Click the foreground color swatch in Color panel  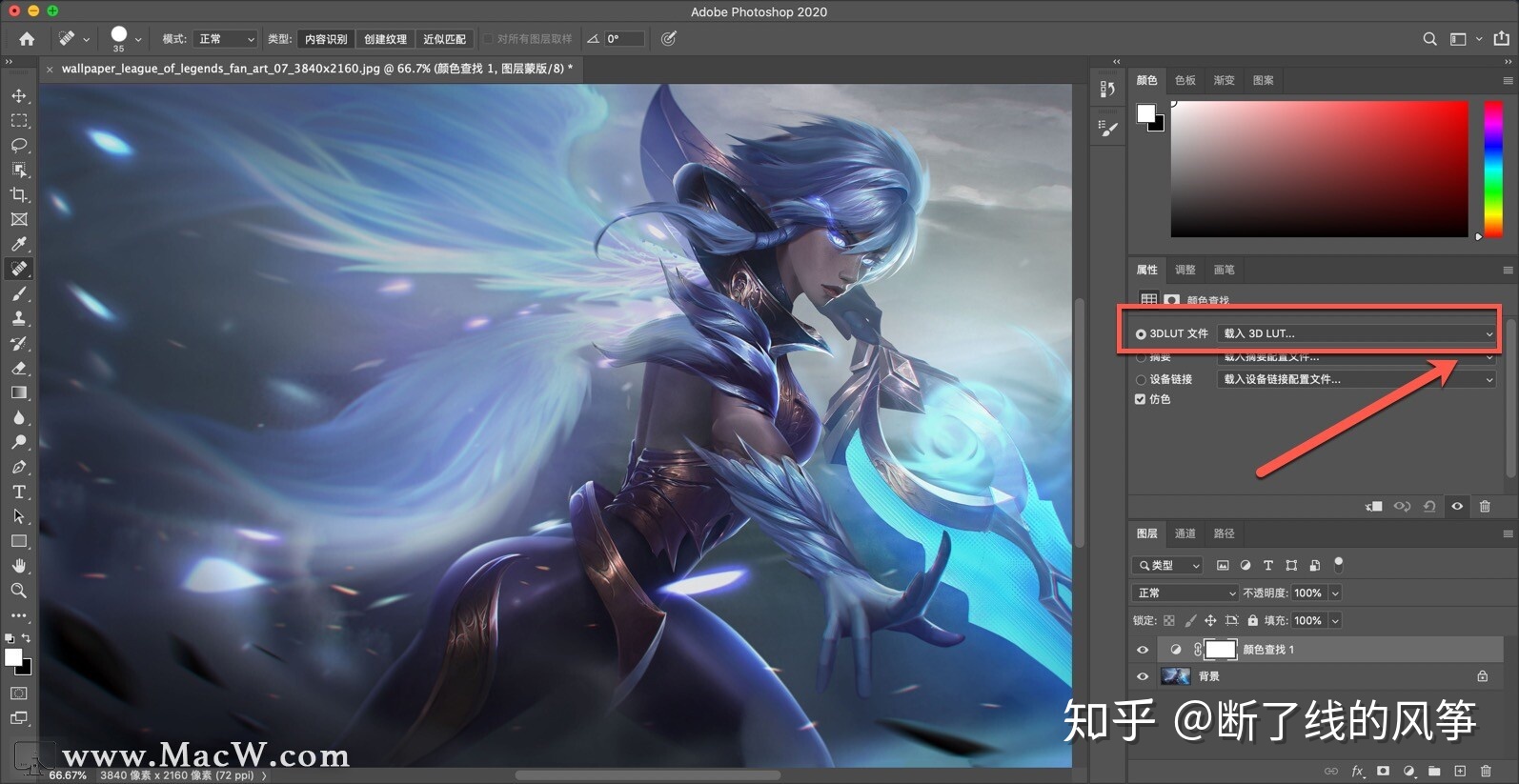click(x=1146, y=114)
